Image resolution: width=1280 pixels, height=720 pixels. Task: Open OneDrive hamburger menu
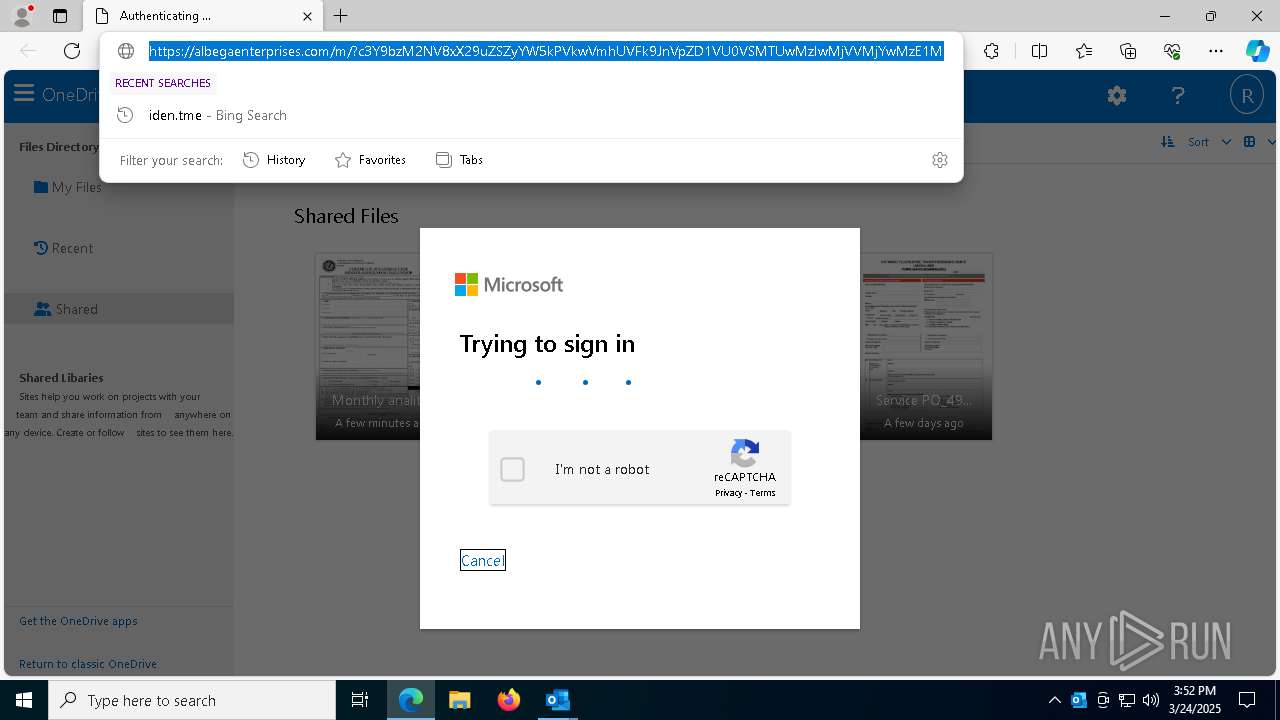(24, 95)
